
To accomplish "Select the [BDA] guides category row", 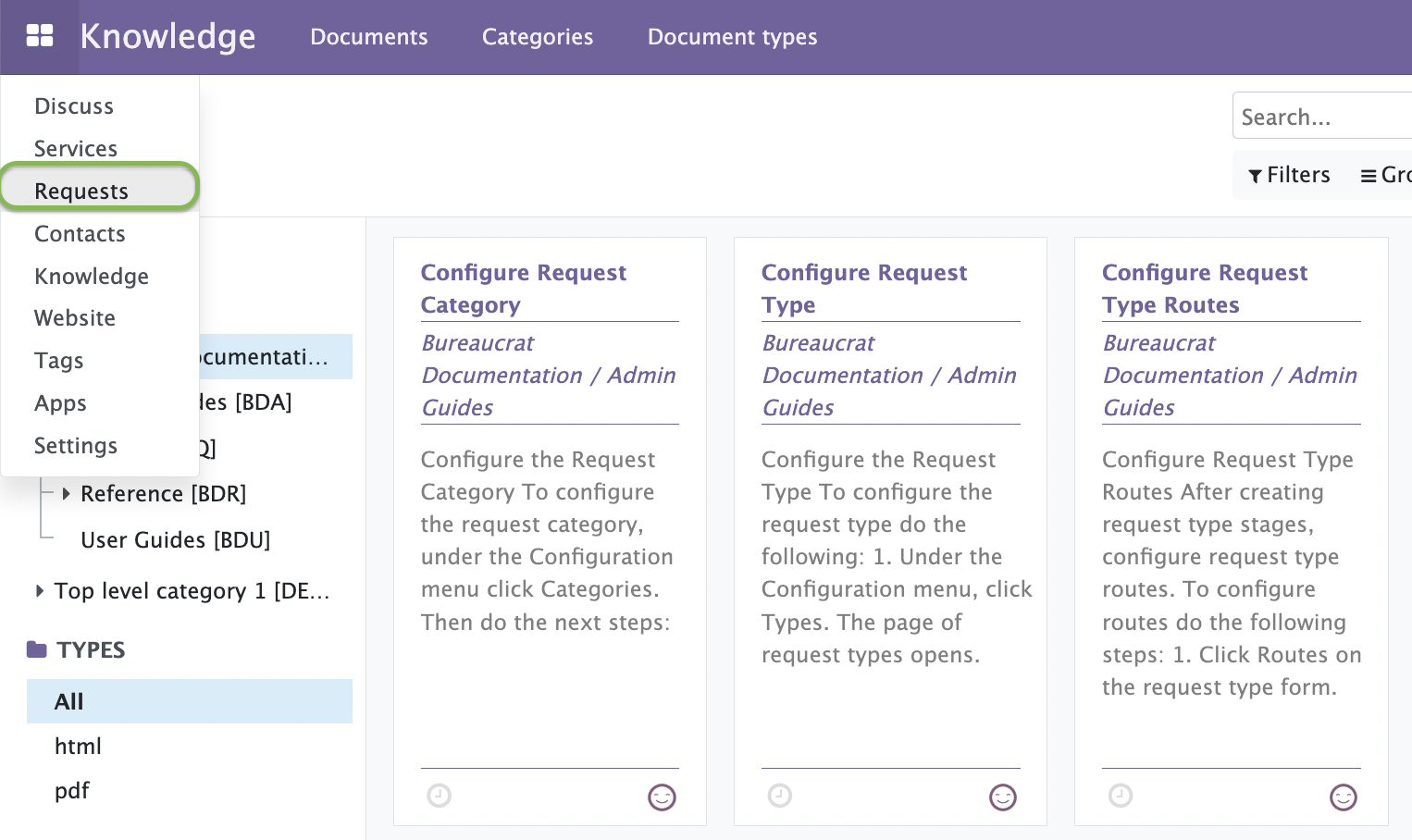I will 245,402.
